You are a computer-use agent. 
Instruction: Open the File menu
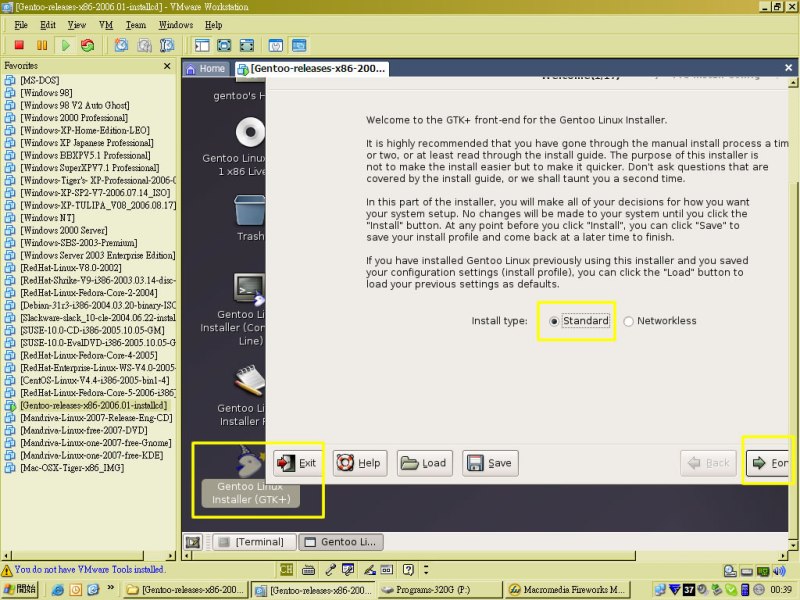pyautogui.click(x=21, y=25)
